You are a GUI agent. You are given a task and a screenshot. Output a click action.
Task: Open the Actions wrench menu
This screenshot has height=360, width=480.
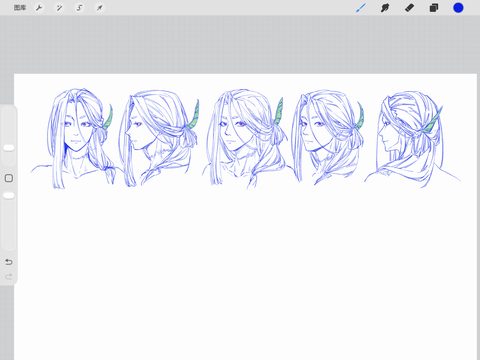pos(39,8)
